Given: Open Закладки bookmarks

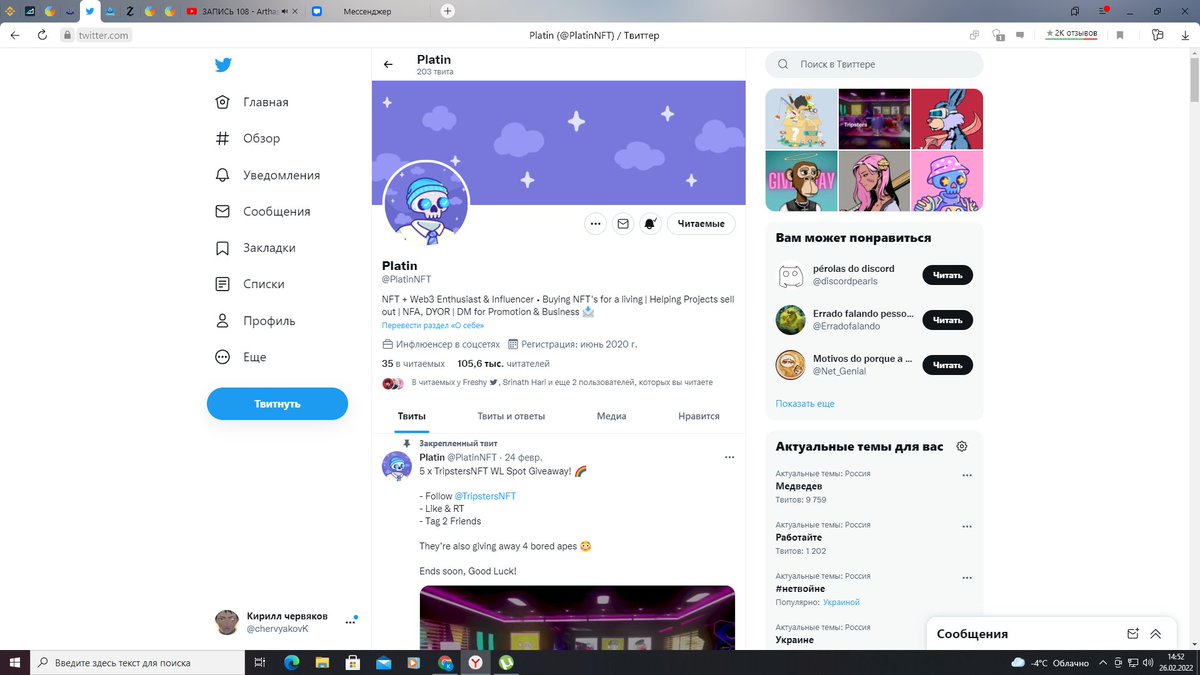Looking at the screenshot, I should click(x=255, y=248).
